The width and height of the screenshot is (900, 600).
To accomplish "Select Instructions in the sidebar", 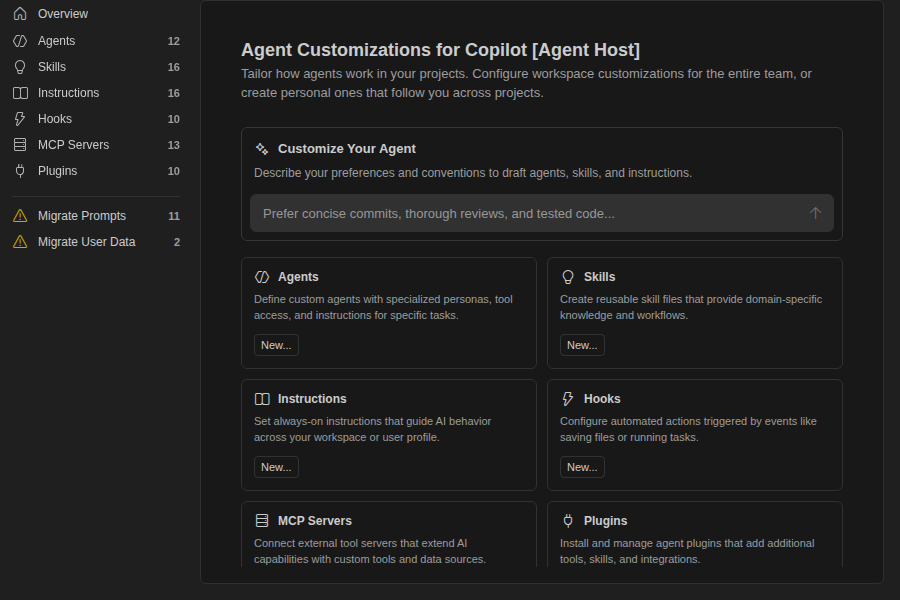I will (96, 93).
